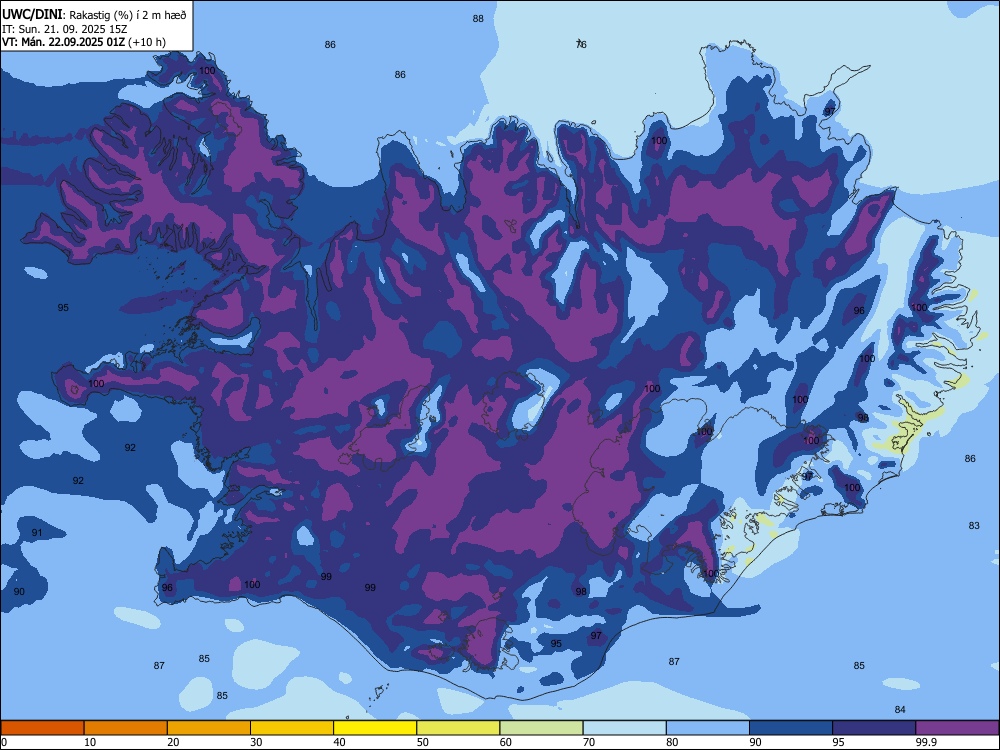Click the '76' humidity value on the map

[x=581, y=44]
